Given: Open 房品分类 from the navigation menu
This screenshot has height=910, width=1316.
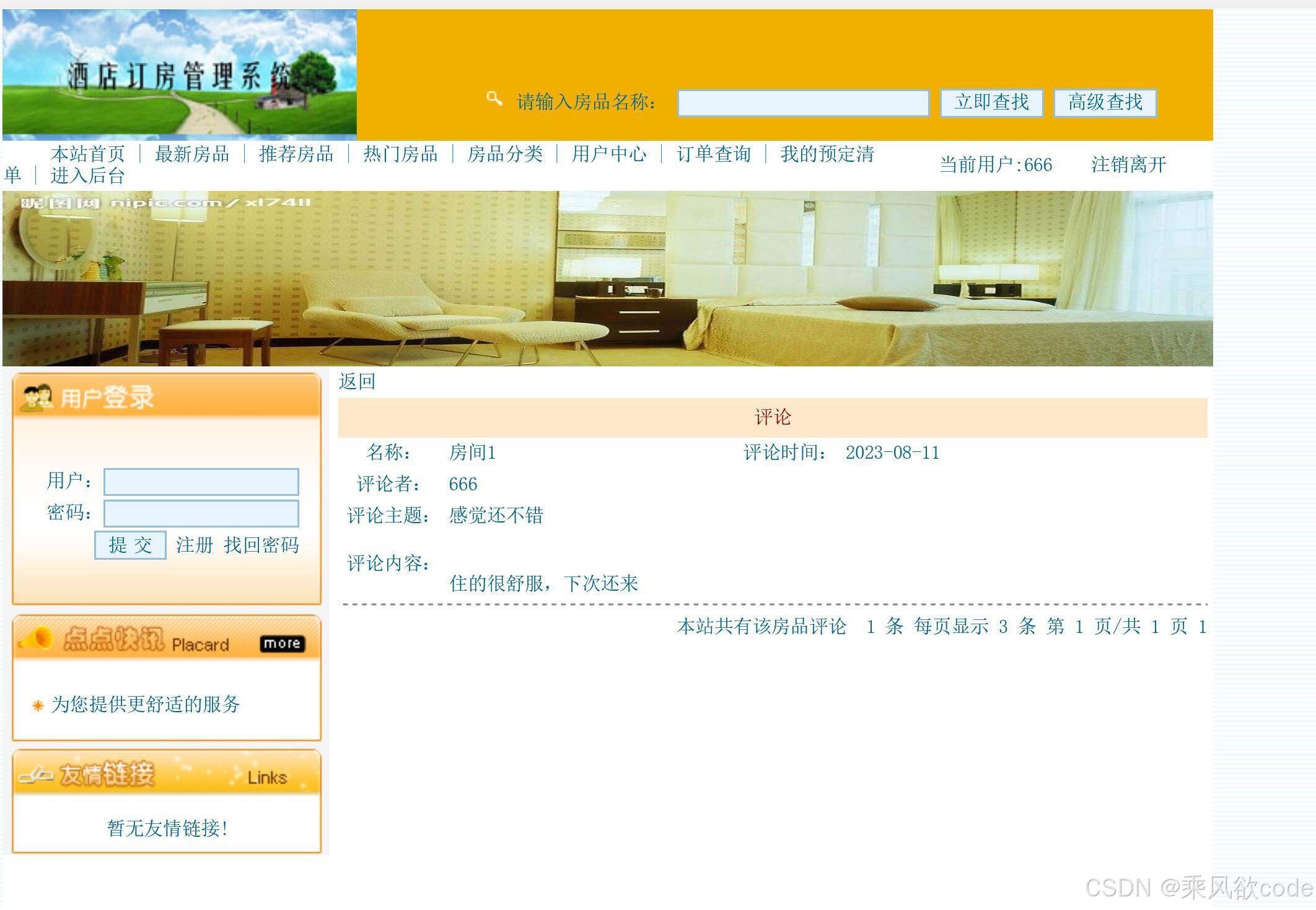Looking at the screenshot, I should click(x=505, y=154).
